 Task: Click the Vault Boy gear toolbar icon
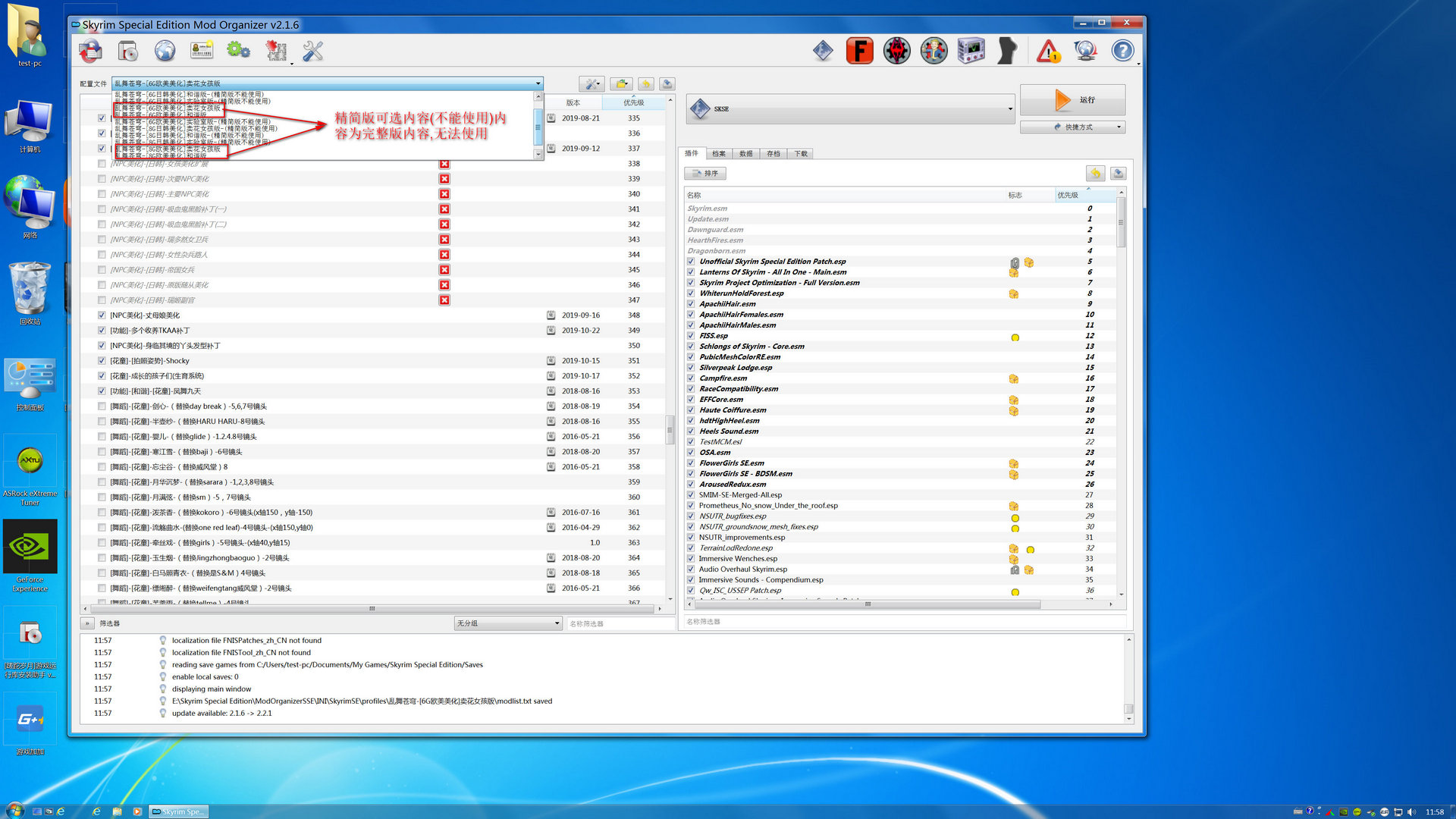934,51
